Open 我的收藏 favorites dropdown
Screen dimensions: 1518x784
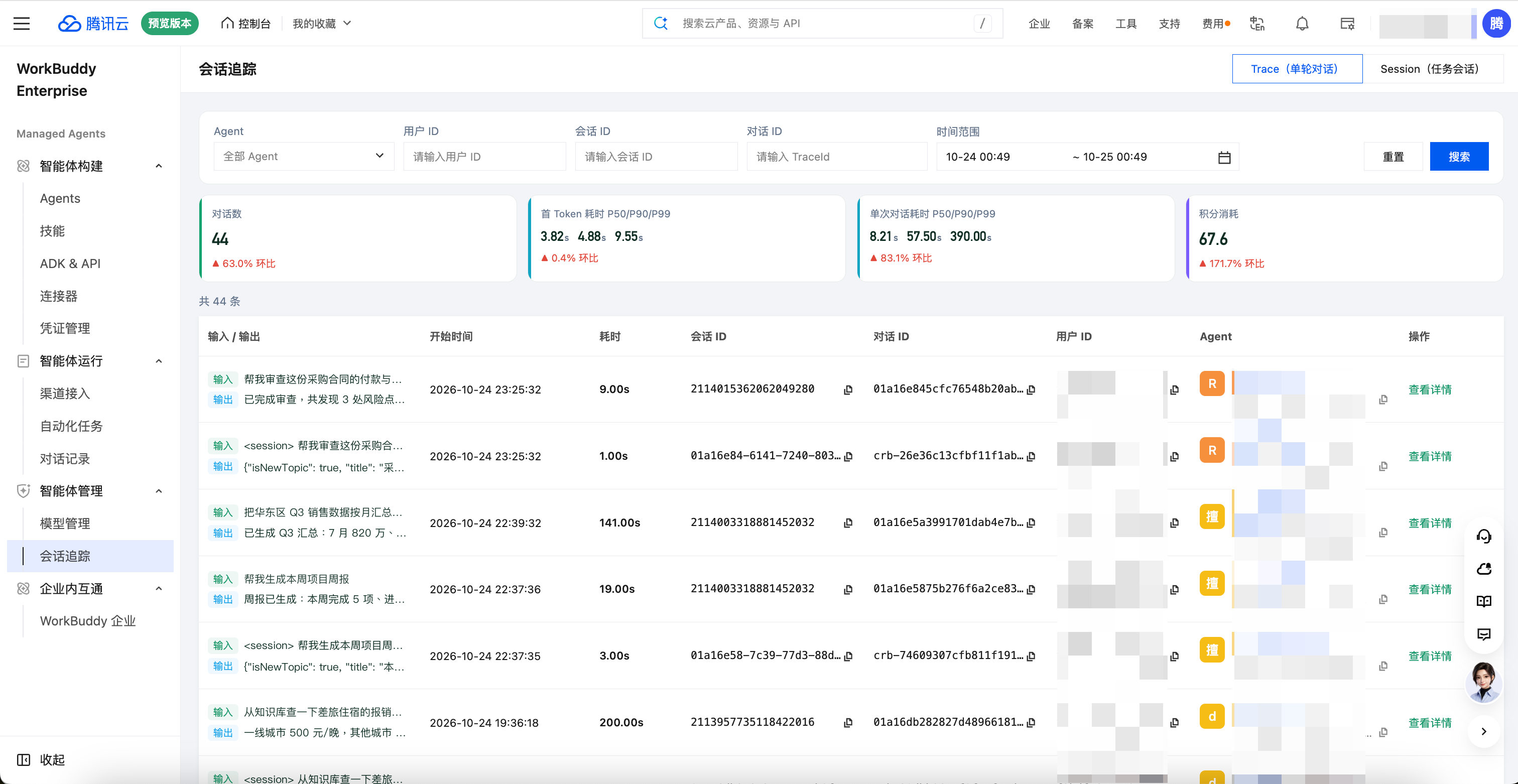pos(322,24)
